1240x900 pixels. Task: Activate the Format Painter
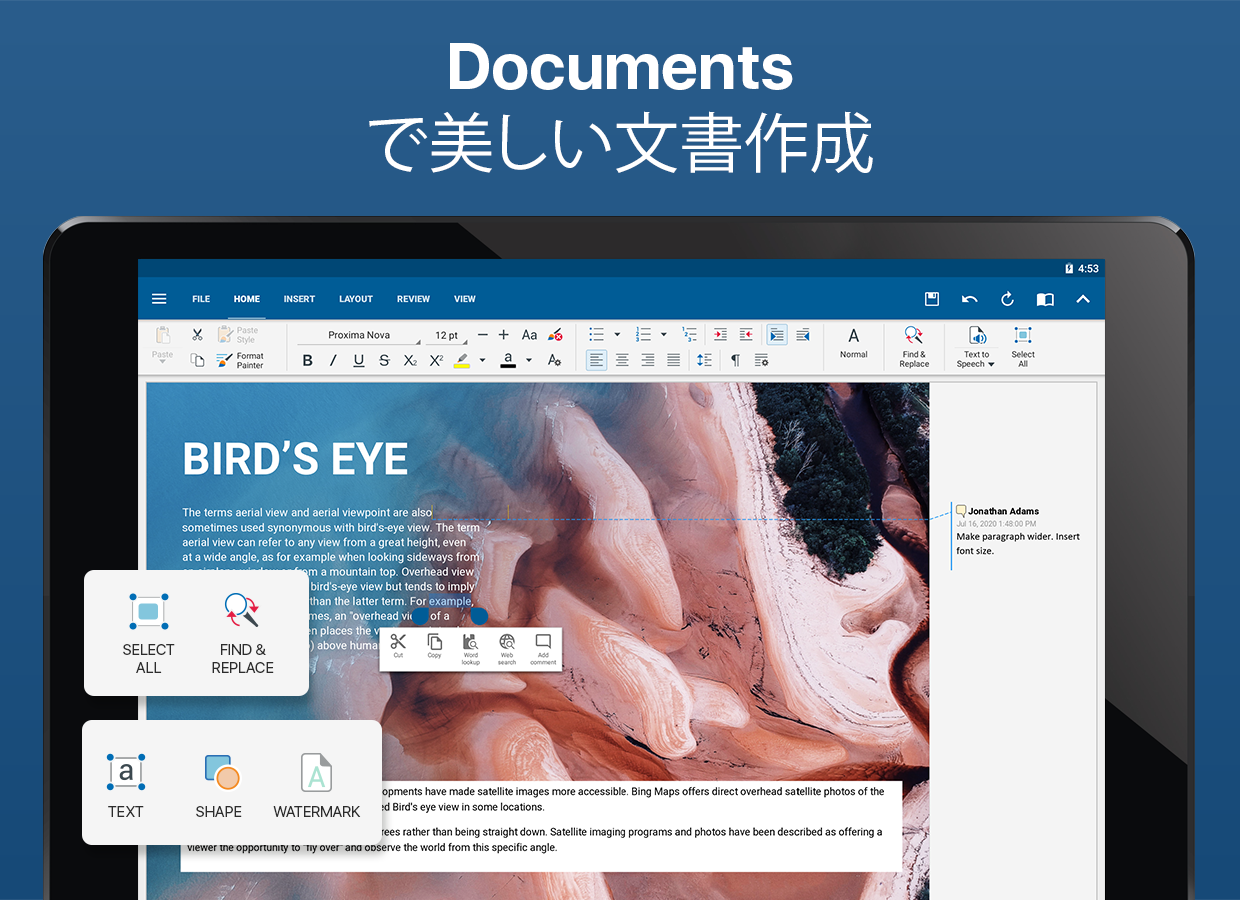[x=240, y=360]
